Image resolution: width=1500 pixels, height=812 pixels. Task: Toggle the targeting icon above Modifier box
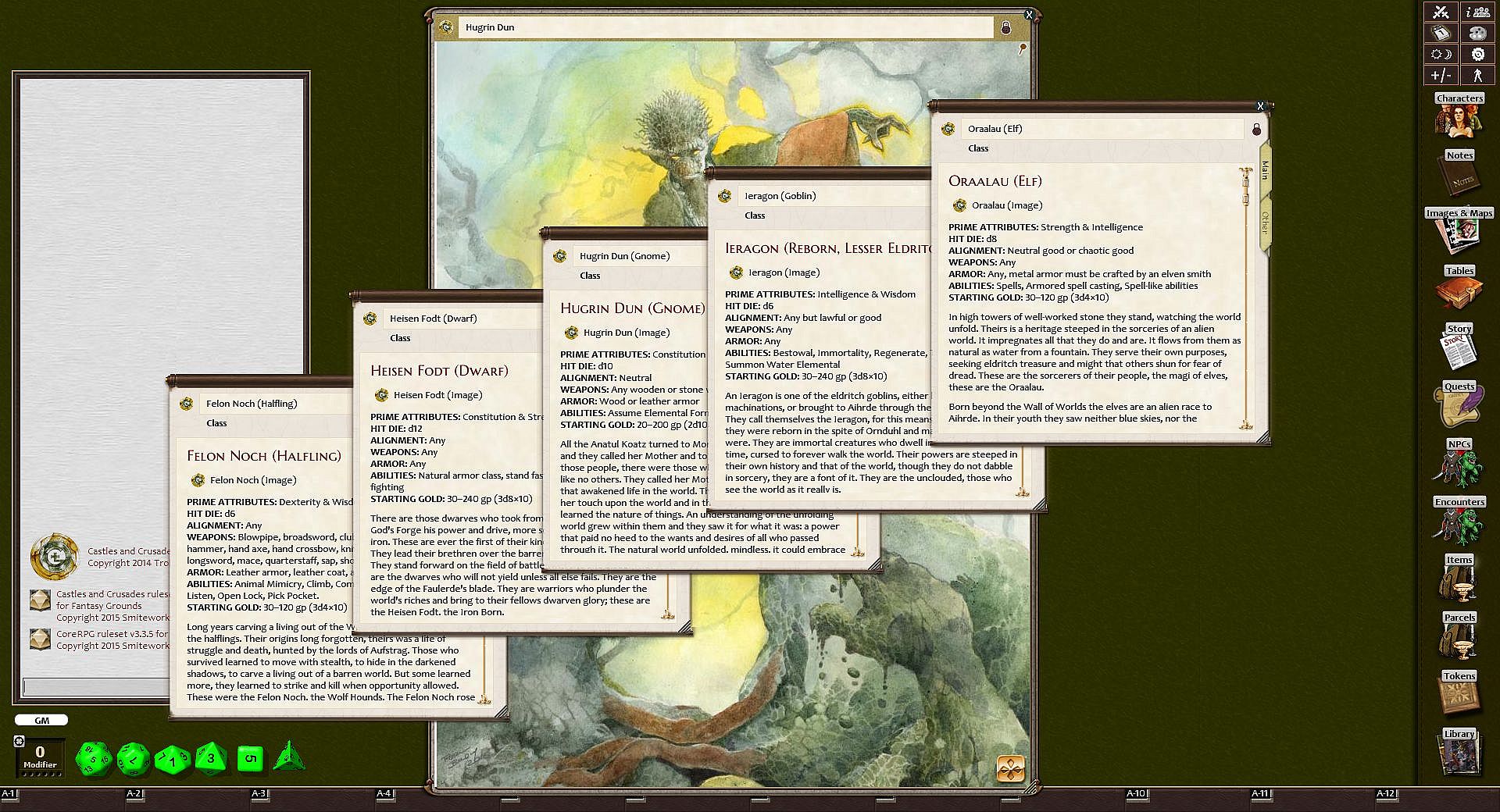20,741
